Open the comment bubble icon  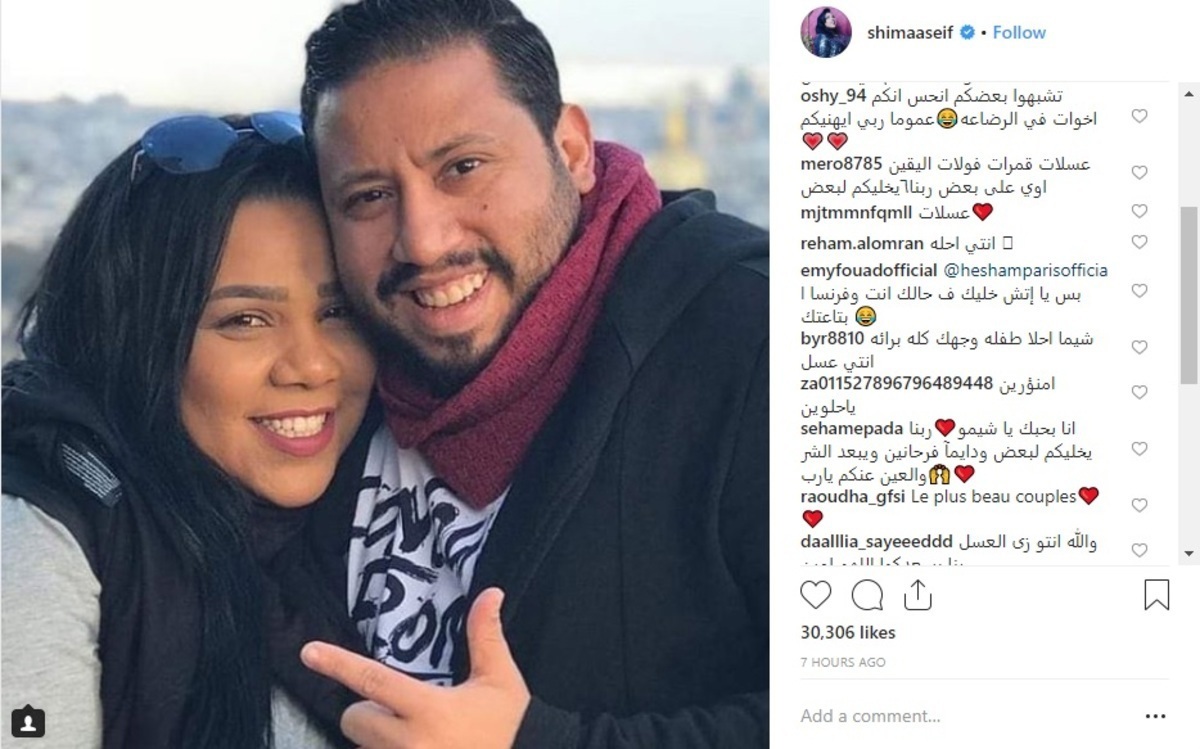(867, 595)
